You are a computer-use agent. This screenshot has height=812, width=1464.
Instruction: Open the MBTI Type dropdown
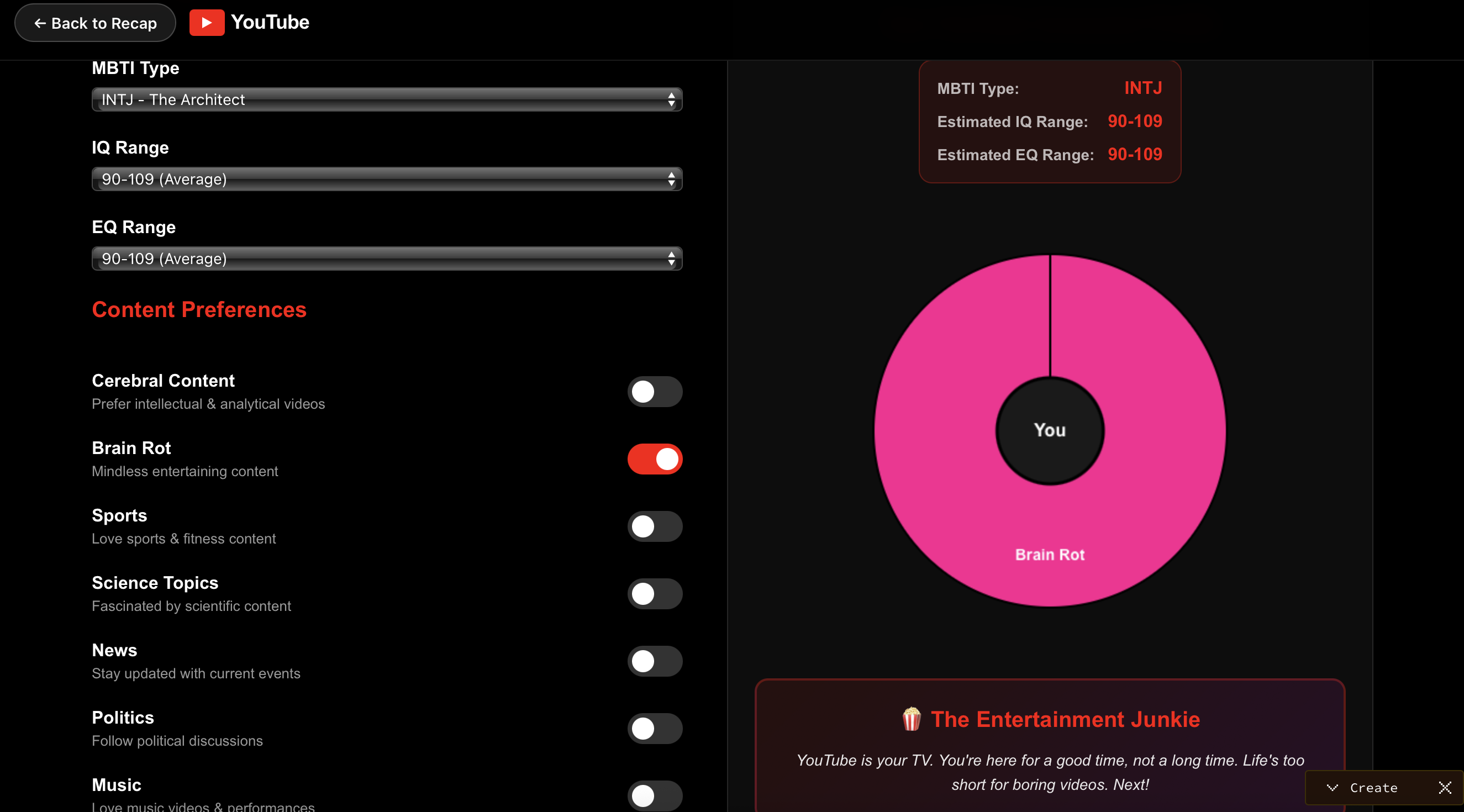387,100
